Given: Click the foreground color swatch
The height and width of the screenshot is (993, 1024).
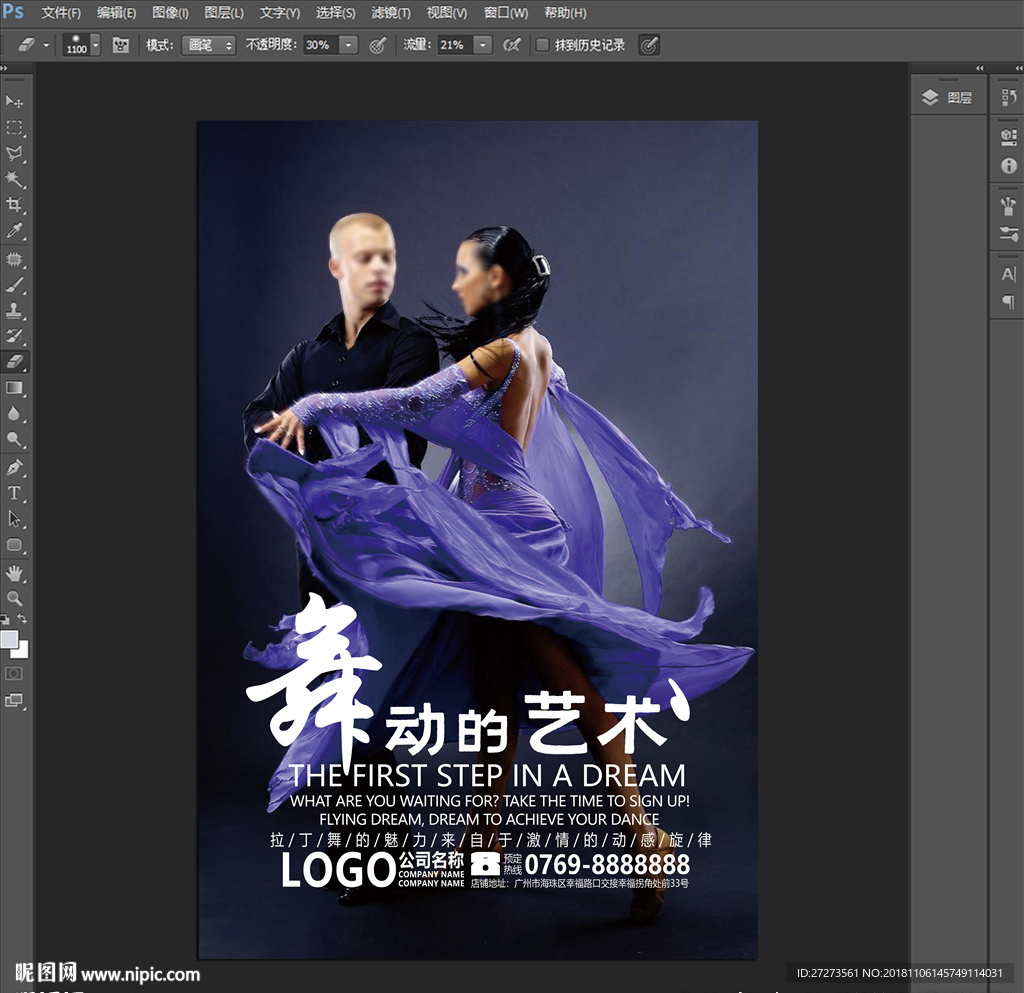Looking at the screenshot, I should click(x=8, y=639).
